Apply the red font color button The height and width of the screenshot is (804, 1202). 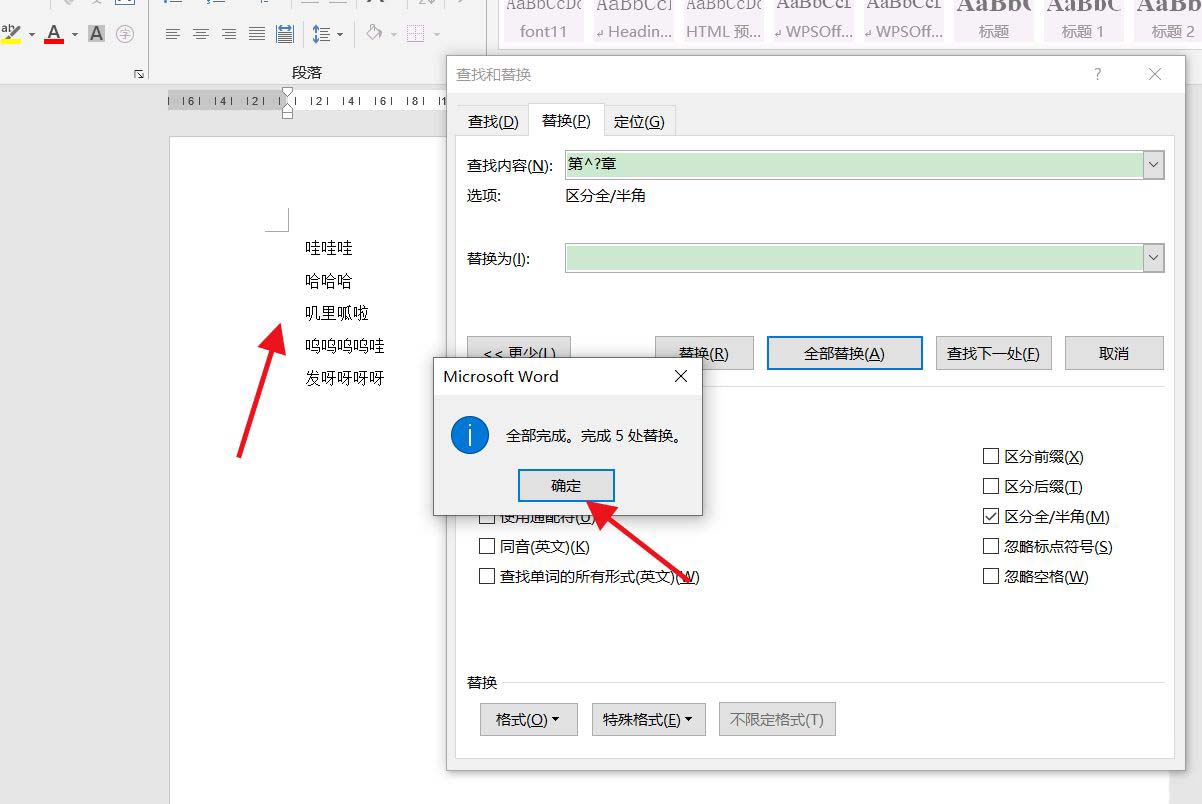click(x=54, y=34)
